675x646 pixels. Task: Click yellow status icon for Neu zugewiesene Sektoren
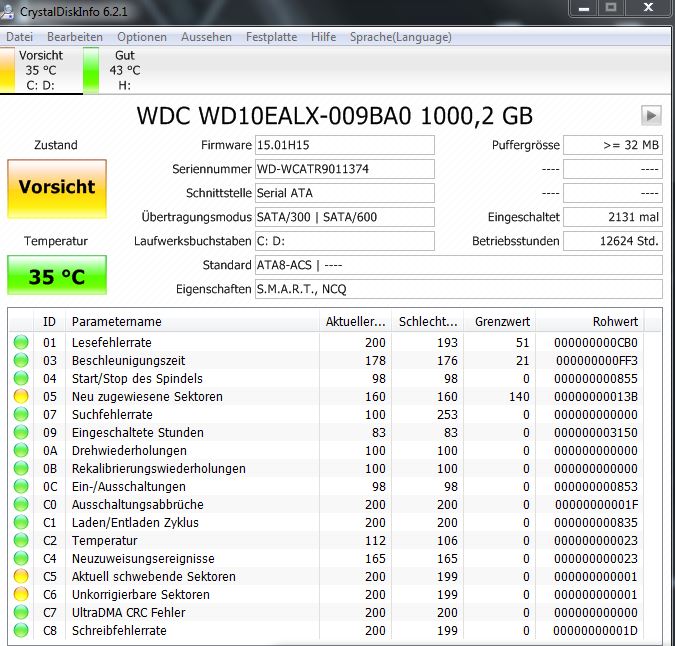(x=21, y=396)
